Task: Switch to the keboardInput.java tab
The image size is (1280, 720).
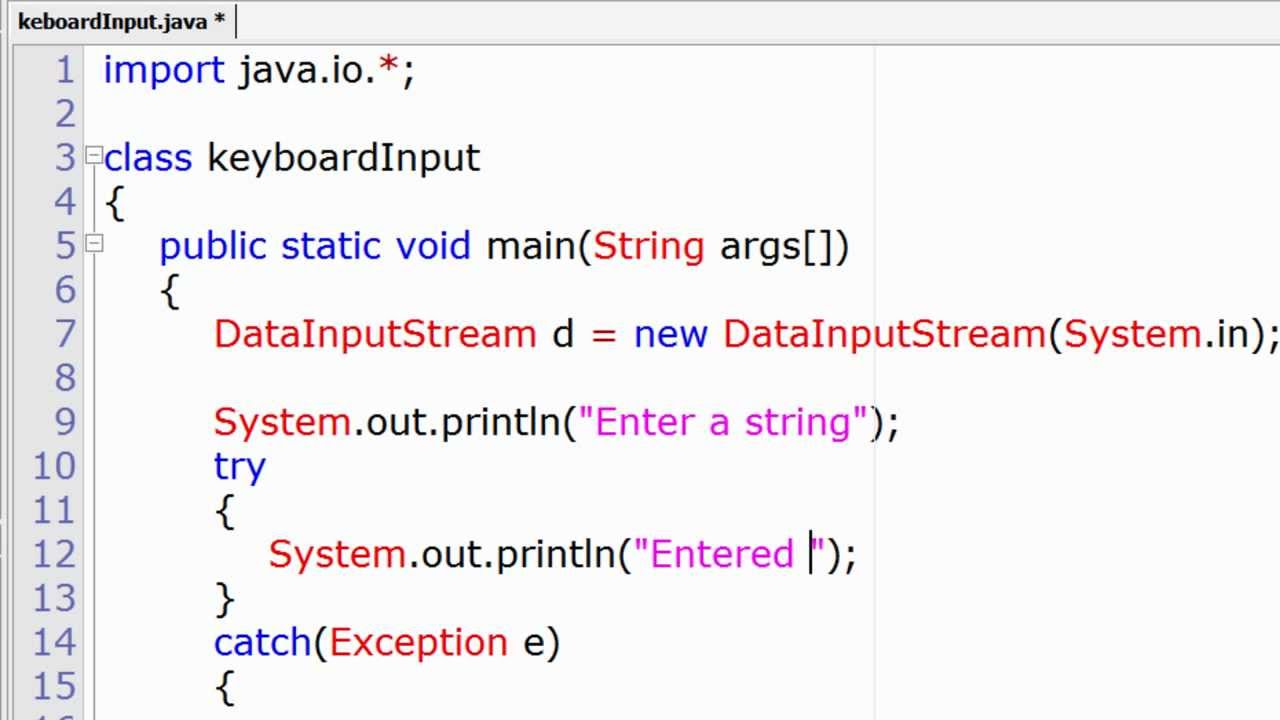Action: pyautogui.click(x=120, y=21)
